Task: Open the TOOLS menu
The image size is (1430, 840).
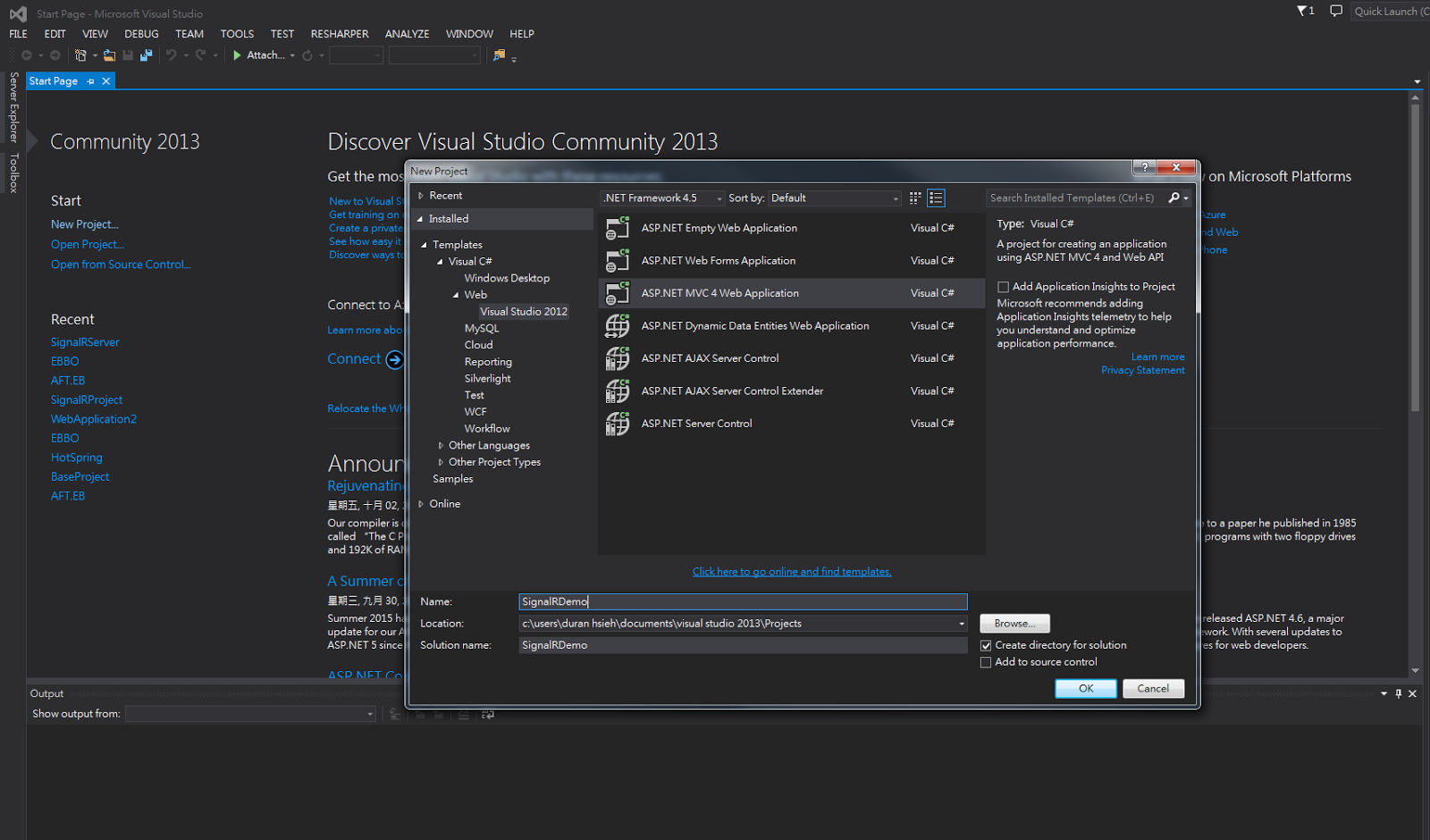Action: 237,34
